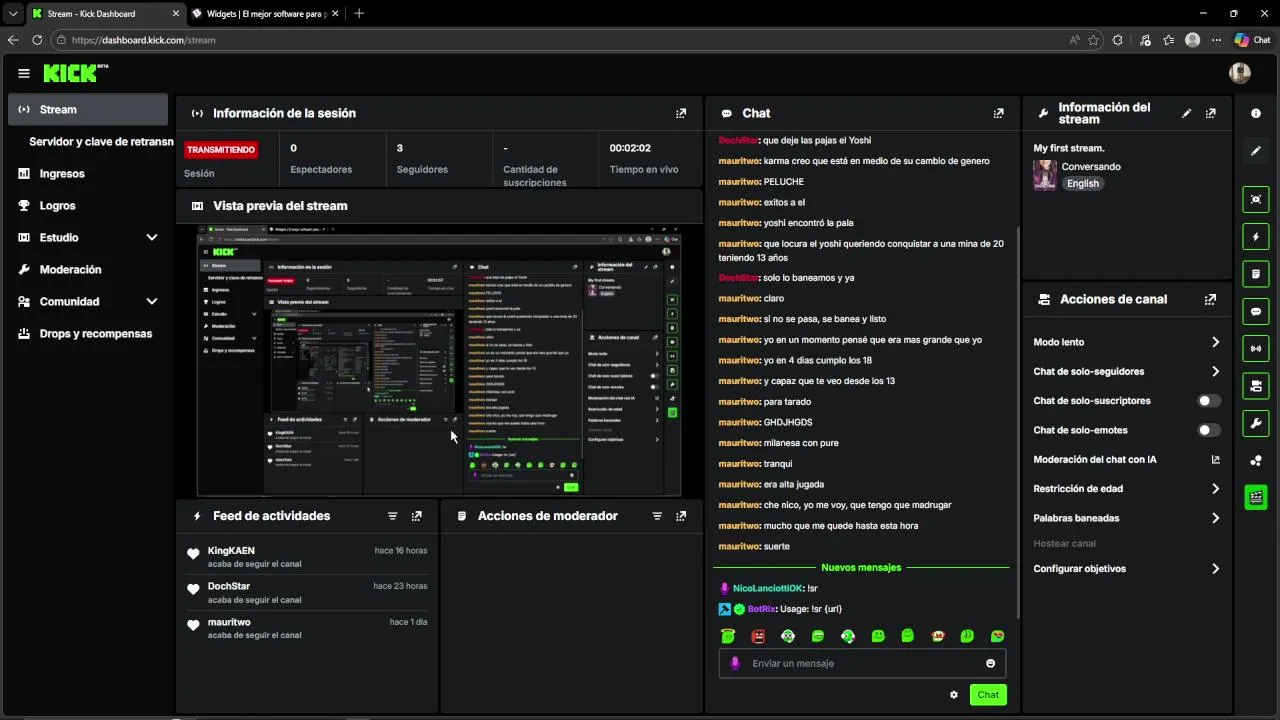Switch to the Widgets browser tab
This screenshot has height=720, width=1280.
(264, 14)
